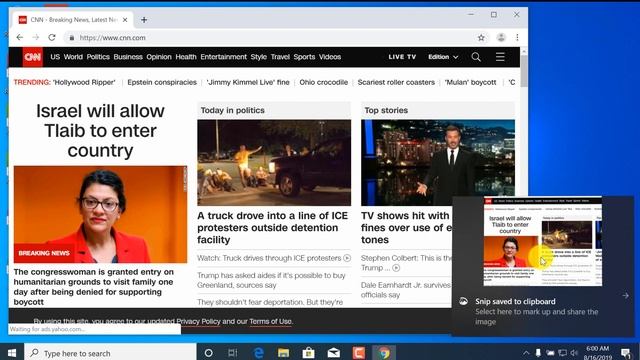The width and height of the screenshot is (640, 360).
Task: Click the browser forward arrow
Action: click(x=36, y=38)
